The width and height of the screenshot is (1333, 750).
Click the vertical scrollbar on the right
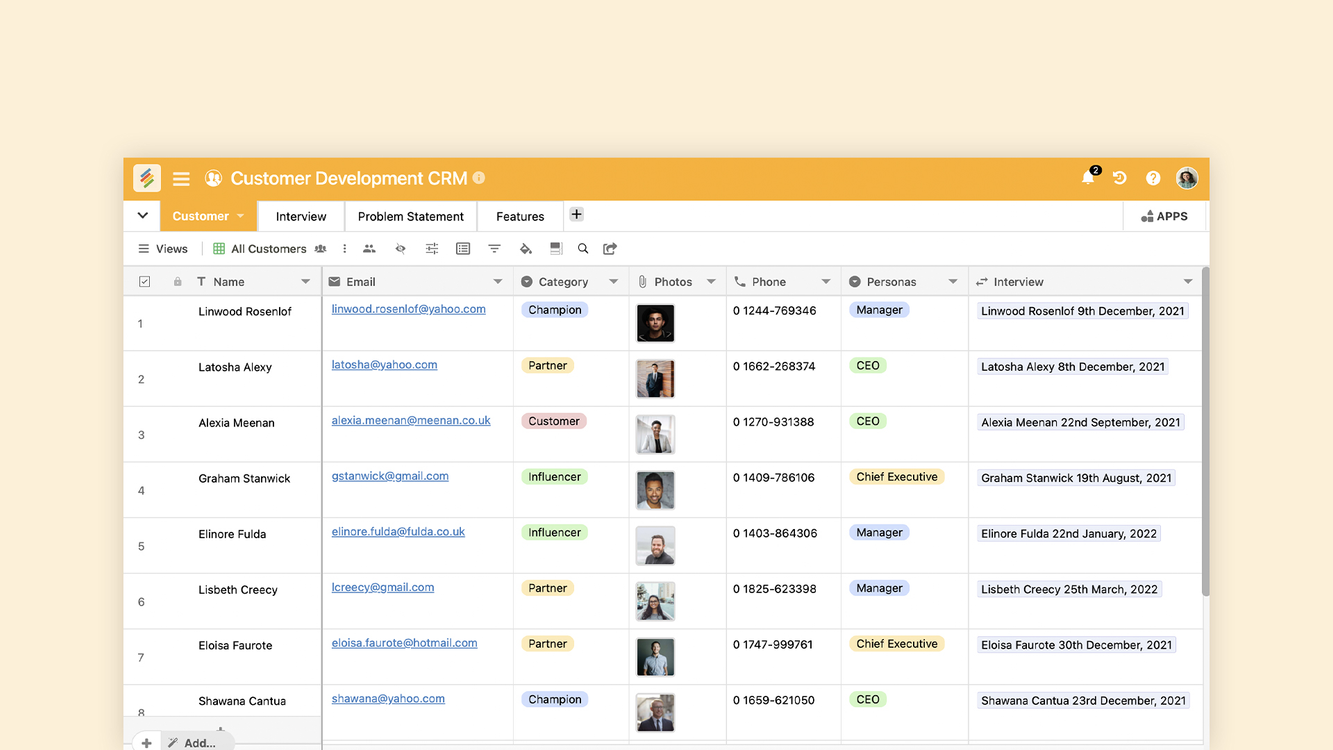pyautogui.click(x=1205, y=430)
